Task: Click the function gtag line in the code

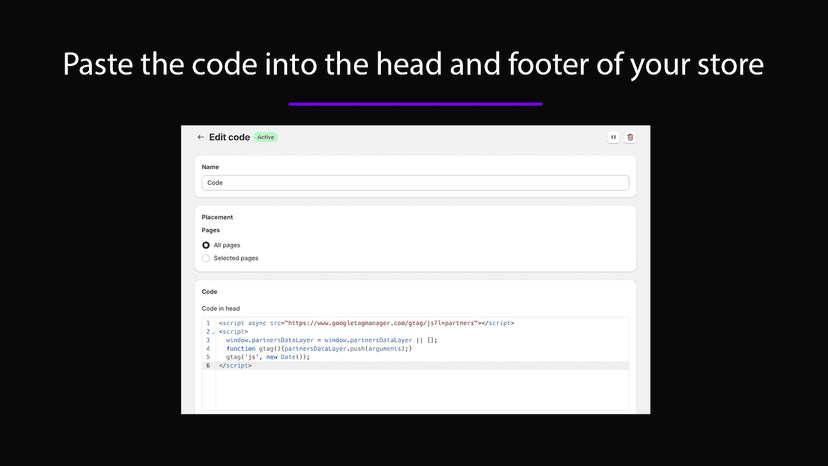Action: [x=319, y=349]
